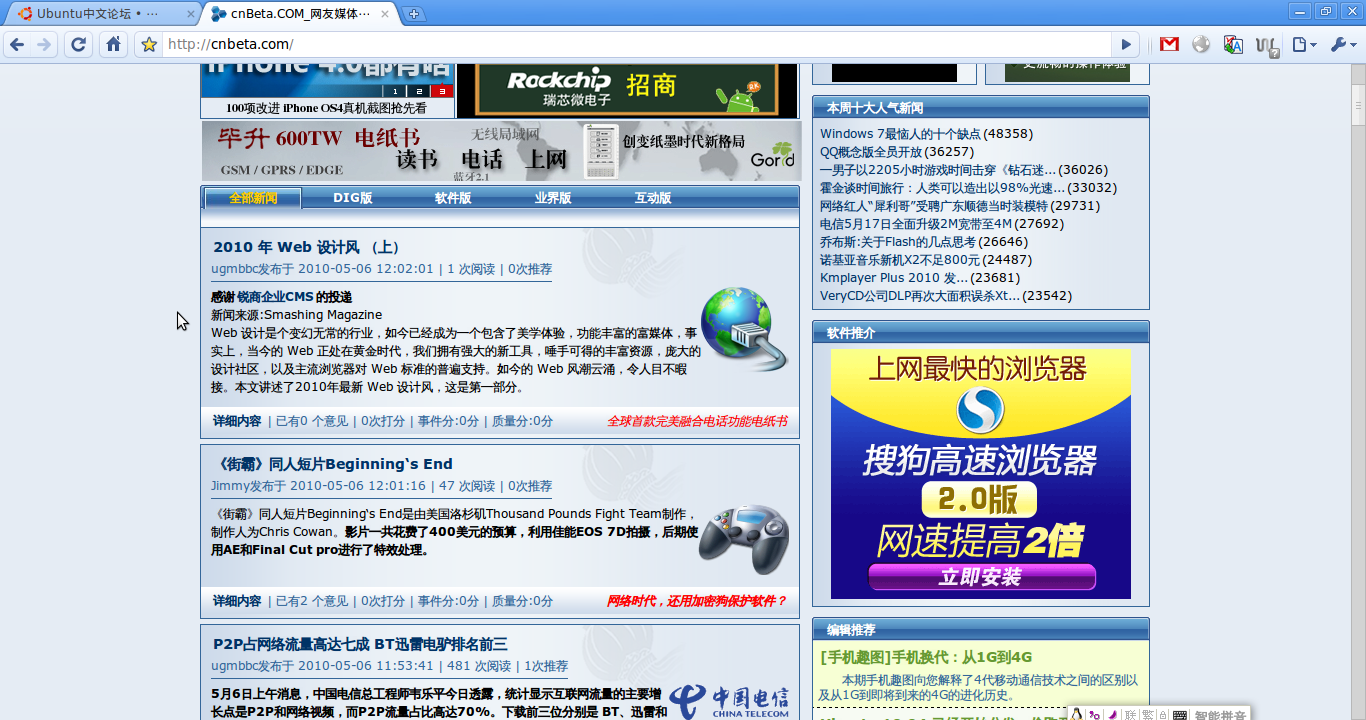Open the page menu dropdown
1366x720 pixels.
tap(1303, 44)
